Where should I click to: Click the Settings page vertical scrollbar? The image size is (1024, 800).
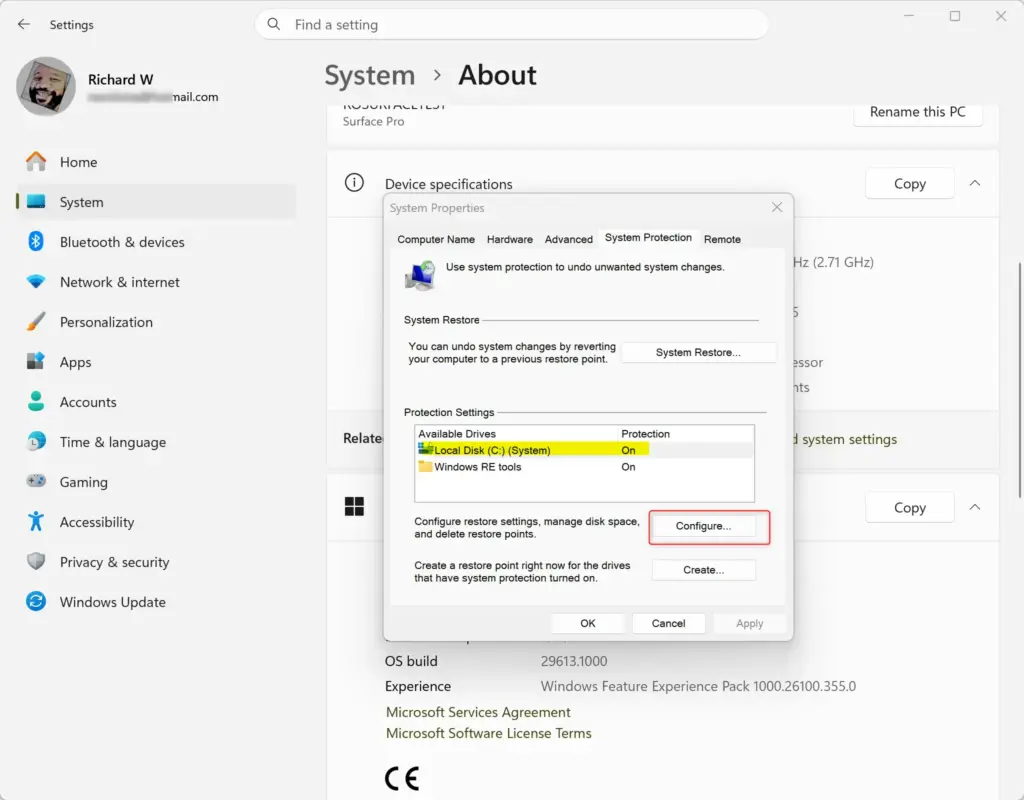[x=1019, y=380]
